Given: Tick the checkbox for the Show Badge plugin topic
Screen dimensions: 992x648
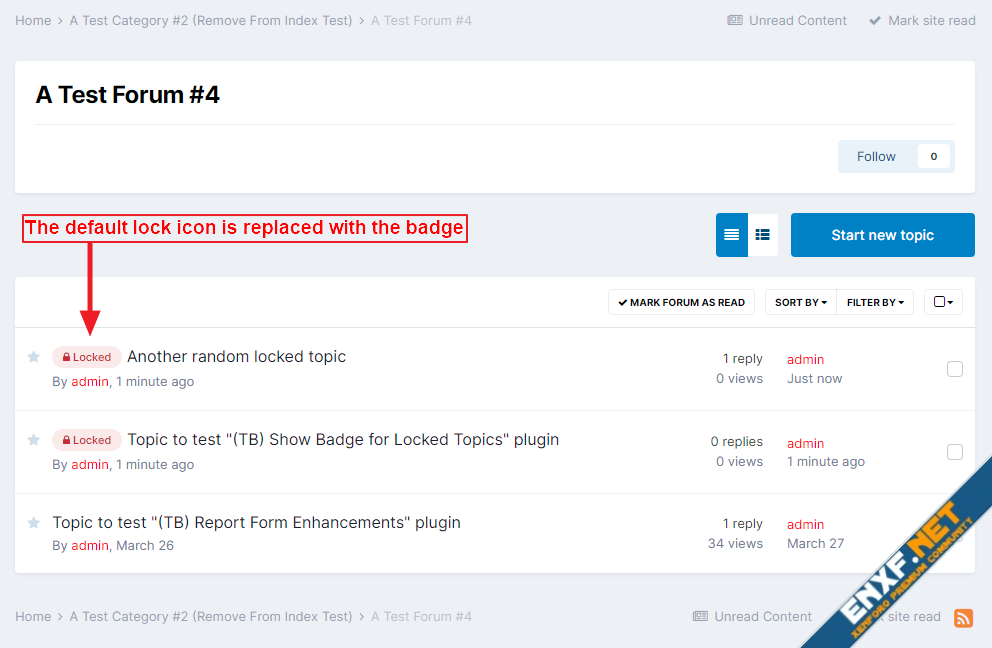Looking at the screenshot, I should (955, 452).
